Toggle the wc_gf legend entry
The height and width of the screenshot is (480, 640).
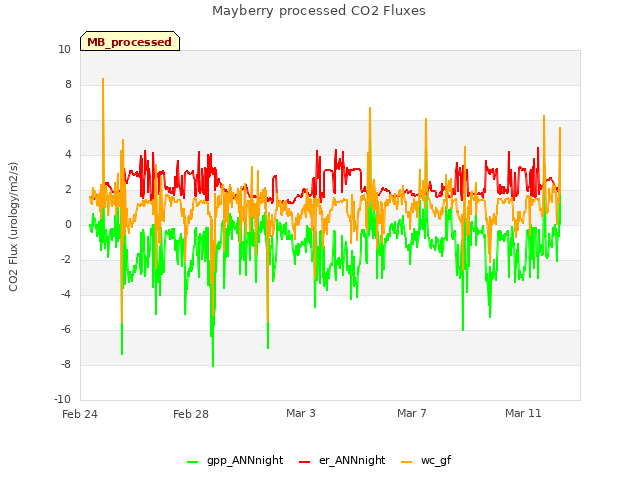pyautogui.click(x=426, y=460)
